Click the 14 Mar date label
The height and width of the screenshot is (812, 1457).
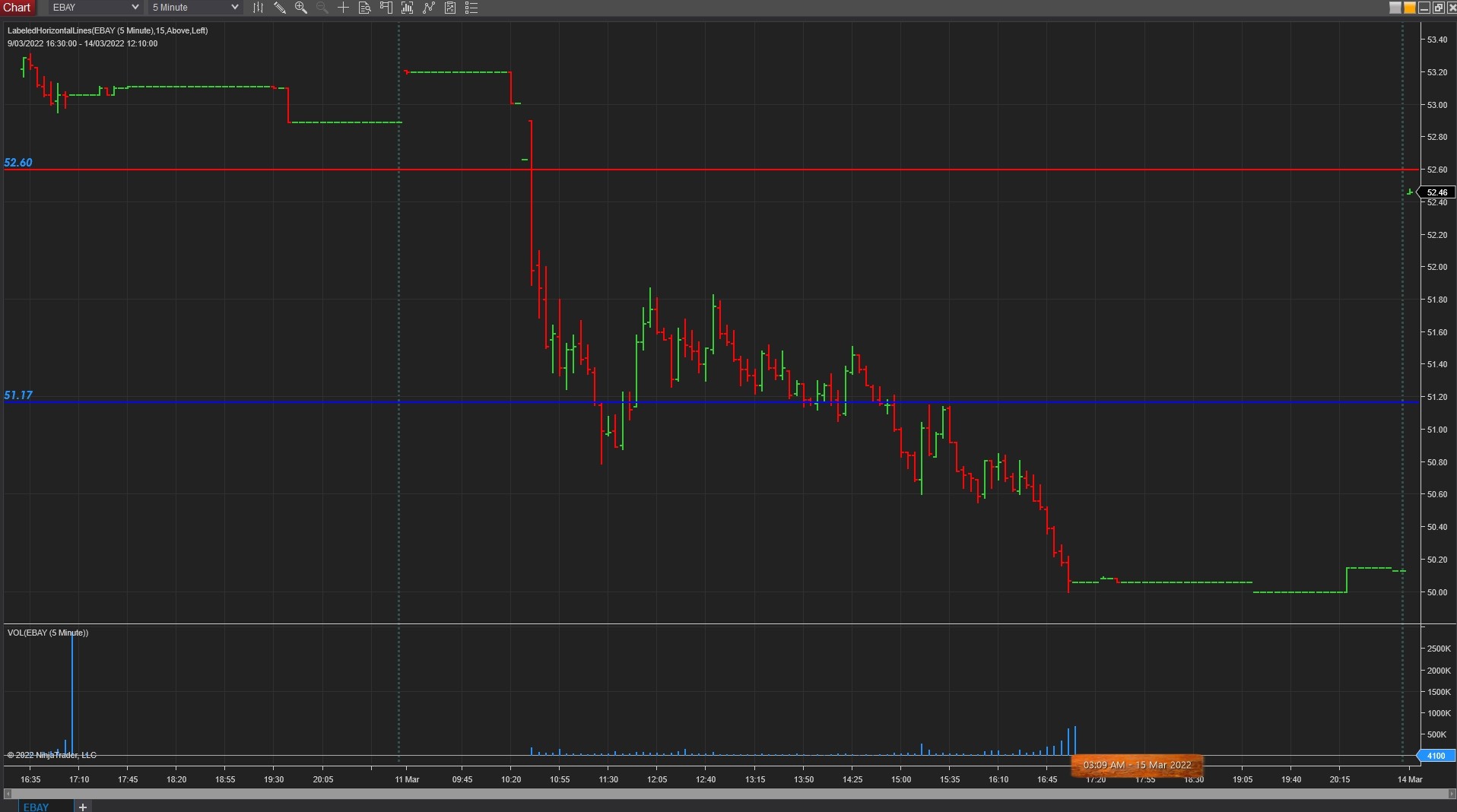pyautogui.click(x=1409, y=779)
